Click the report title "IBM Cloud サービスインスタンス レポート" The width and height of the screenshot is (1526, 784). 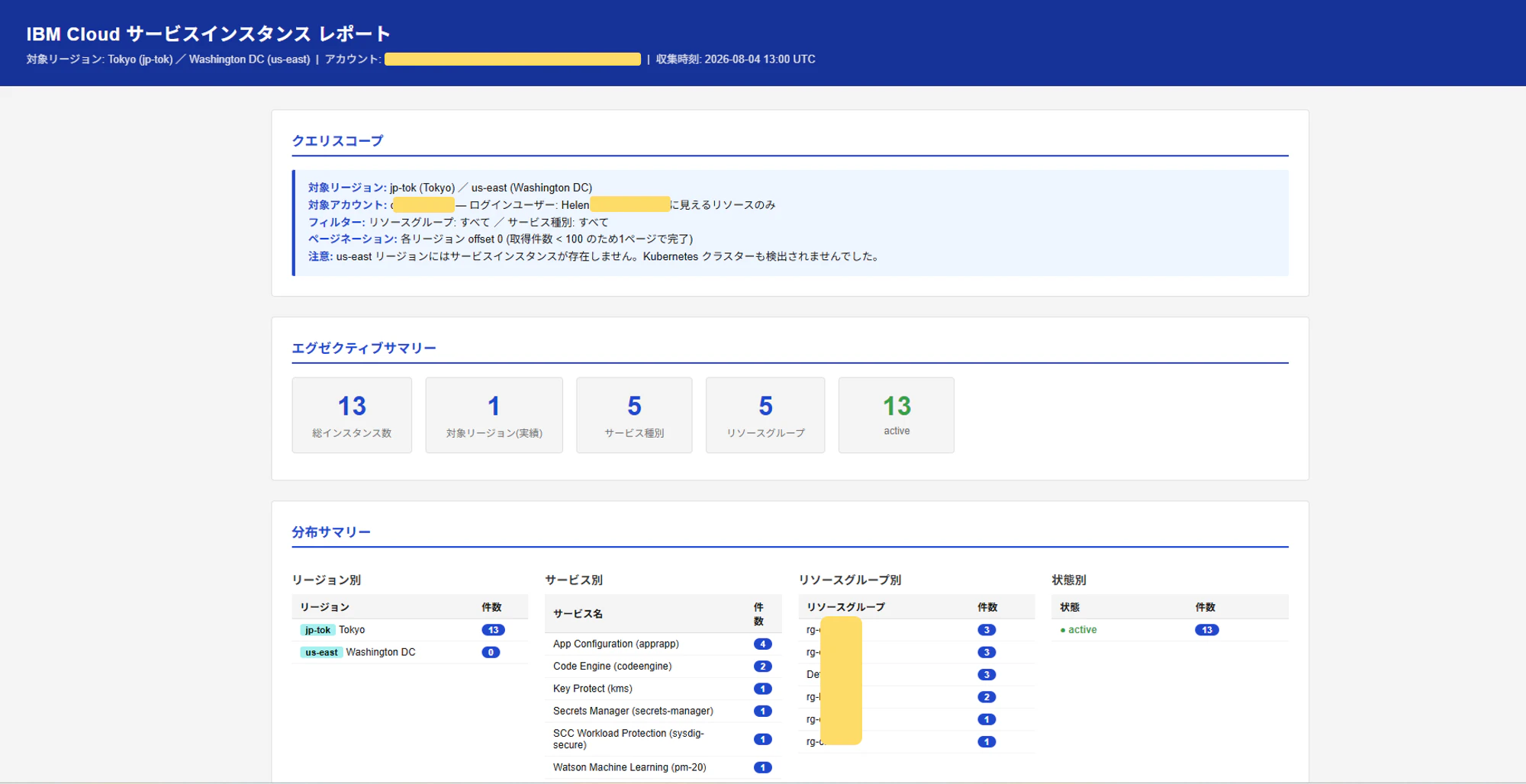click(208, 34)
